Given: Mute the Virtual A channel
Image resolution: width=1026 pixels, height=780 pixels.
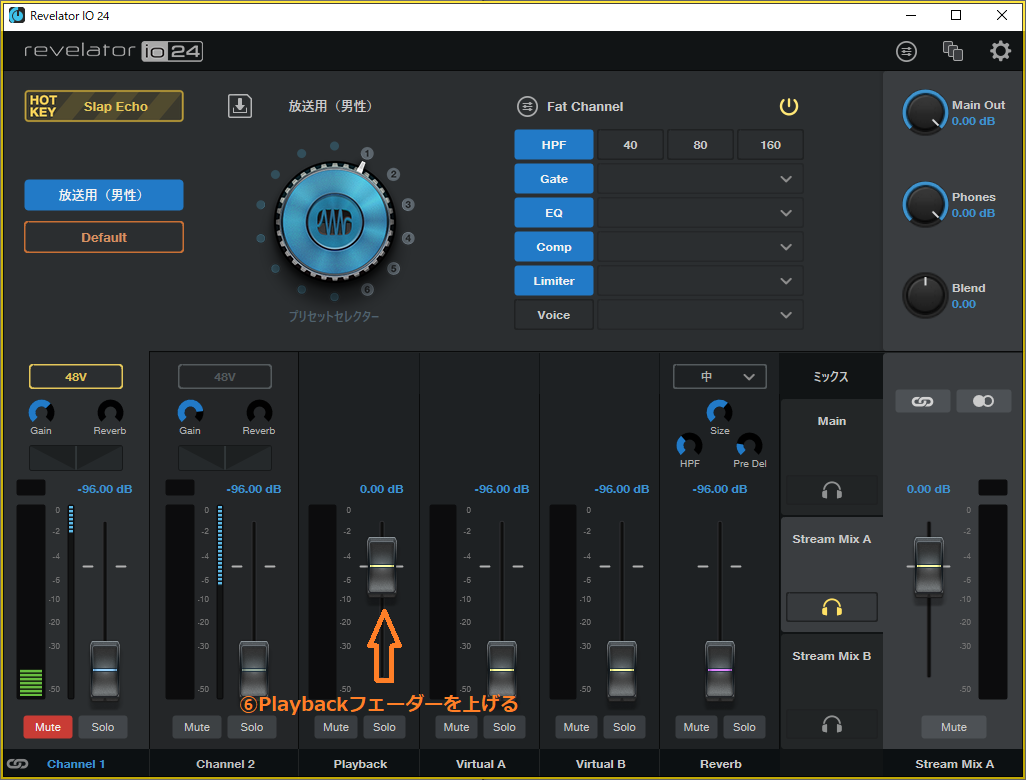Looking at the screenshot, I should pyautogui.click(x=456, y=727).
